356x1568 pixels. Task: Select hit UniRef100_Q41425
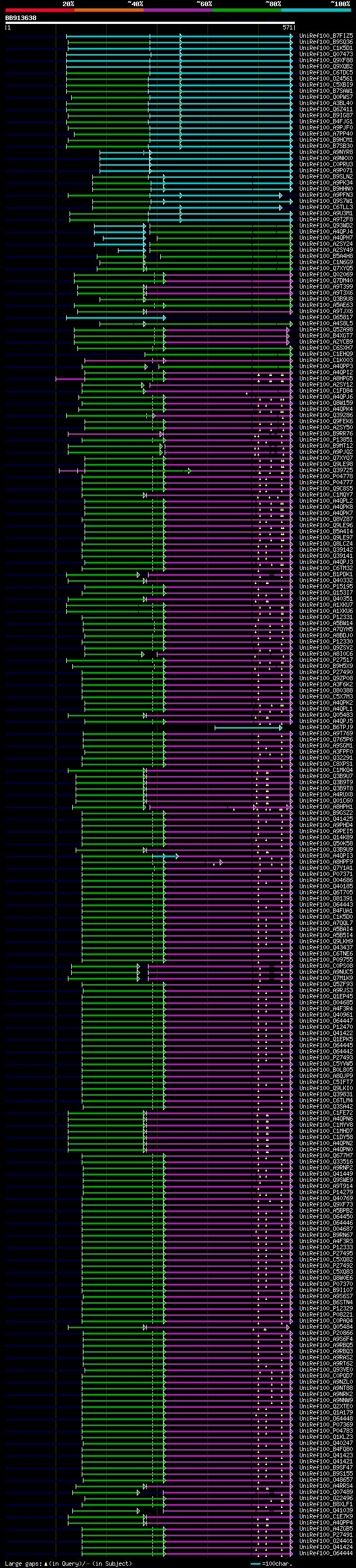pyautogui.click(x=326, y=819)
